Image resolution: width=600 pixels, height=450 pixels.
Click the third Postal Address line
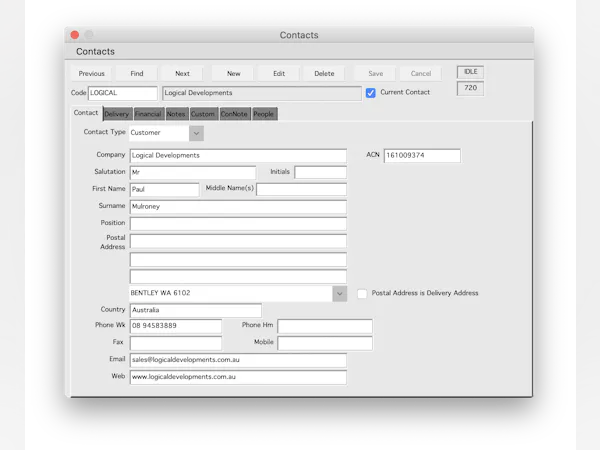238,277
